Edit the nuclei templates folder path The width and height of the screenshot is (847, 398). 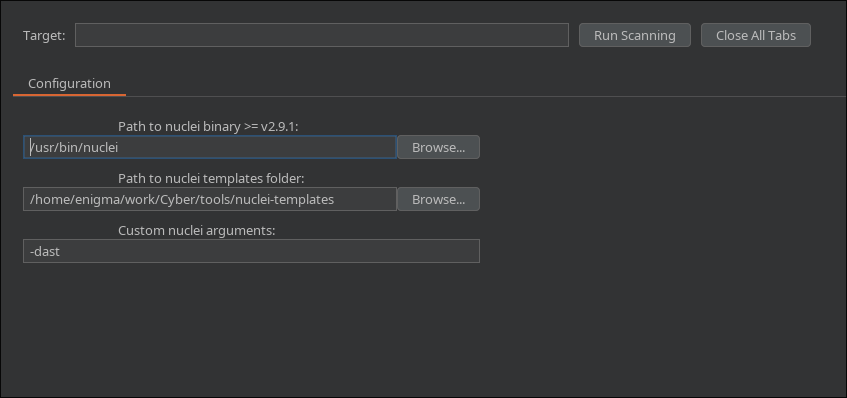(210, 199)
